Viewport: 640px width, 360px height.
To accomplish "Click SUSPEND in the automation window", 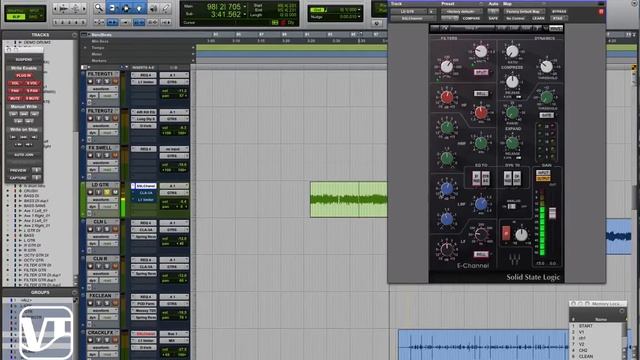I will (24, 60).
